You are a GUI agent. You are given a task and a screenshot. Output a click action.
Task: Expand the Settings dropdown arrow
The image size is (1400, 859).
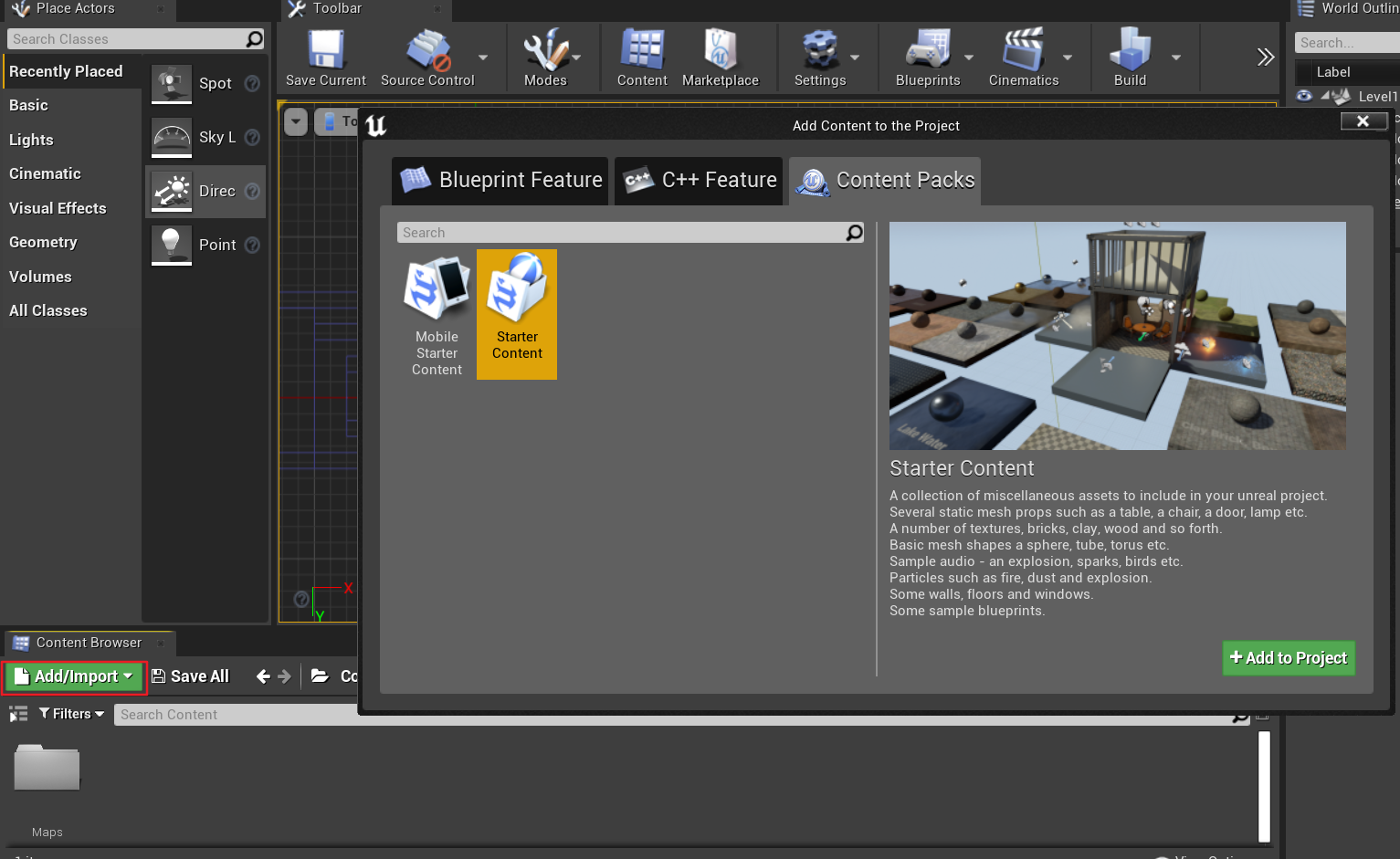click(855, 58)
